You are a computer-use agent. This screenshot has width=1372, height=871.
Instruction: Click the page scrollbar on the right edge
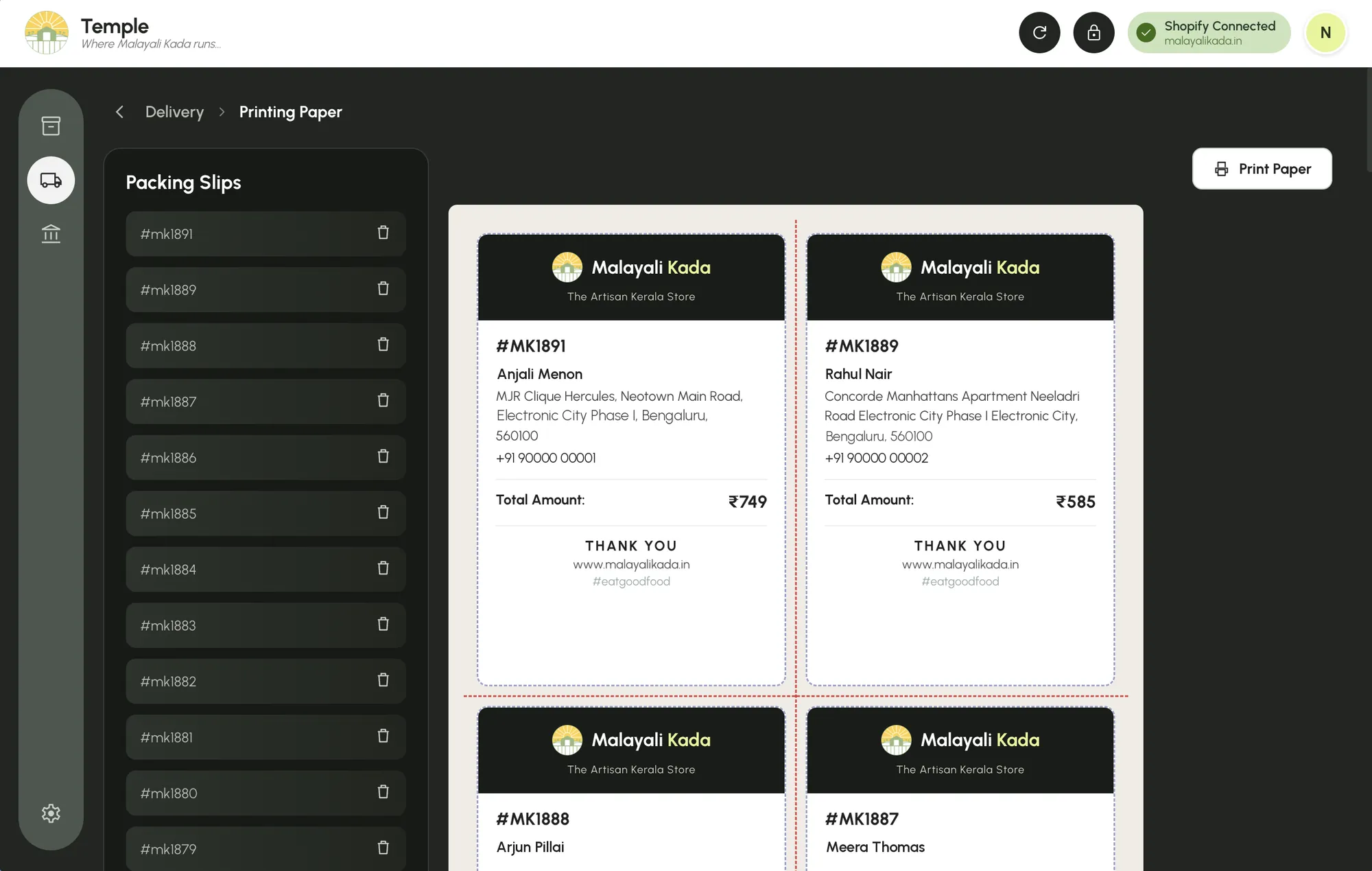tap(1369, 120)
